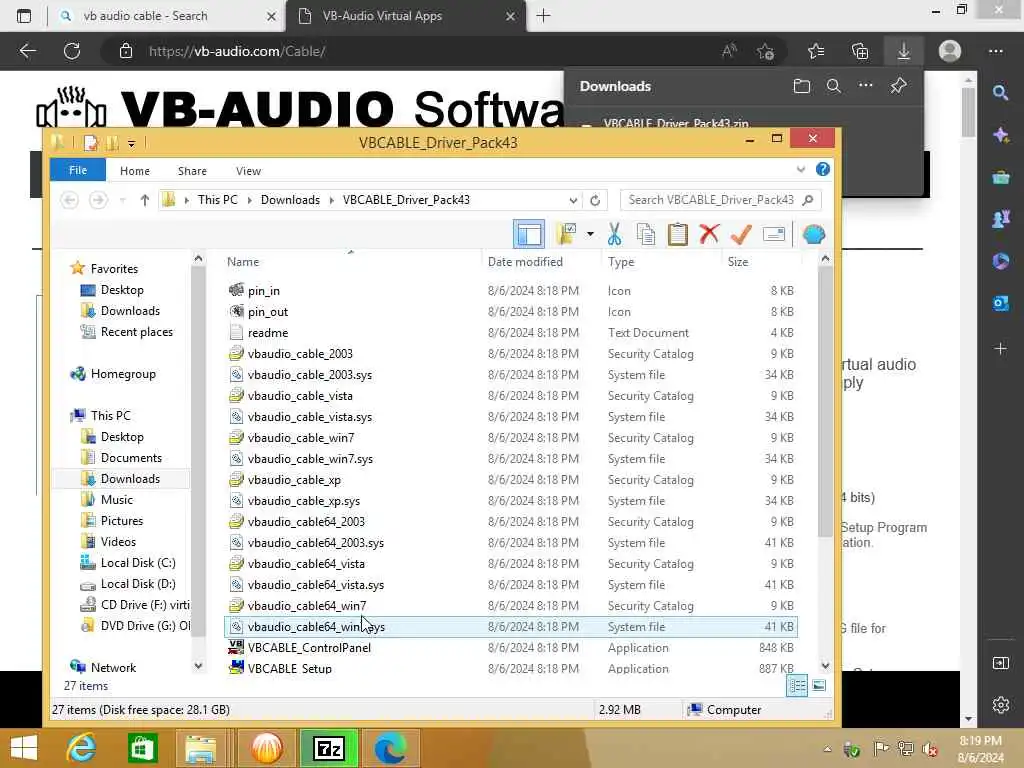The height and width of the screenshot is (768, 1024).
Task: Open Edge profile avatar icon
Action: (x=949, y=51)
